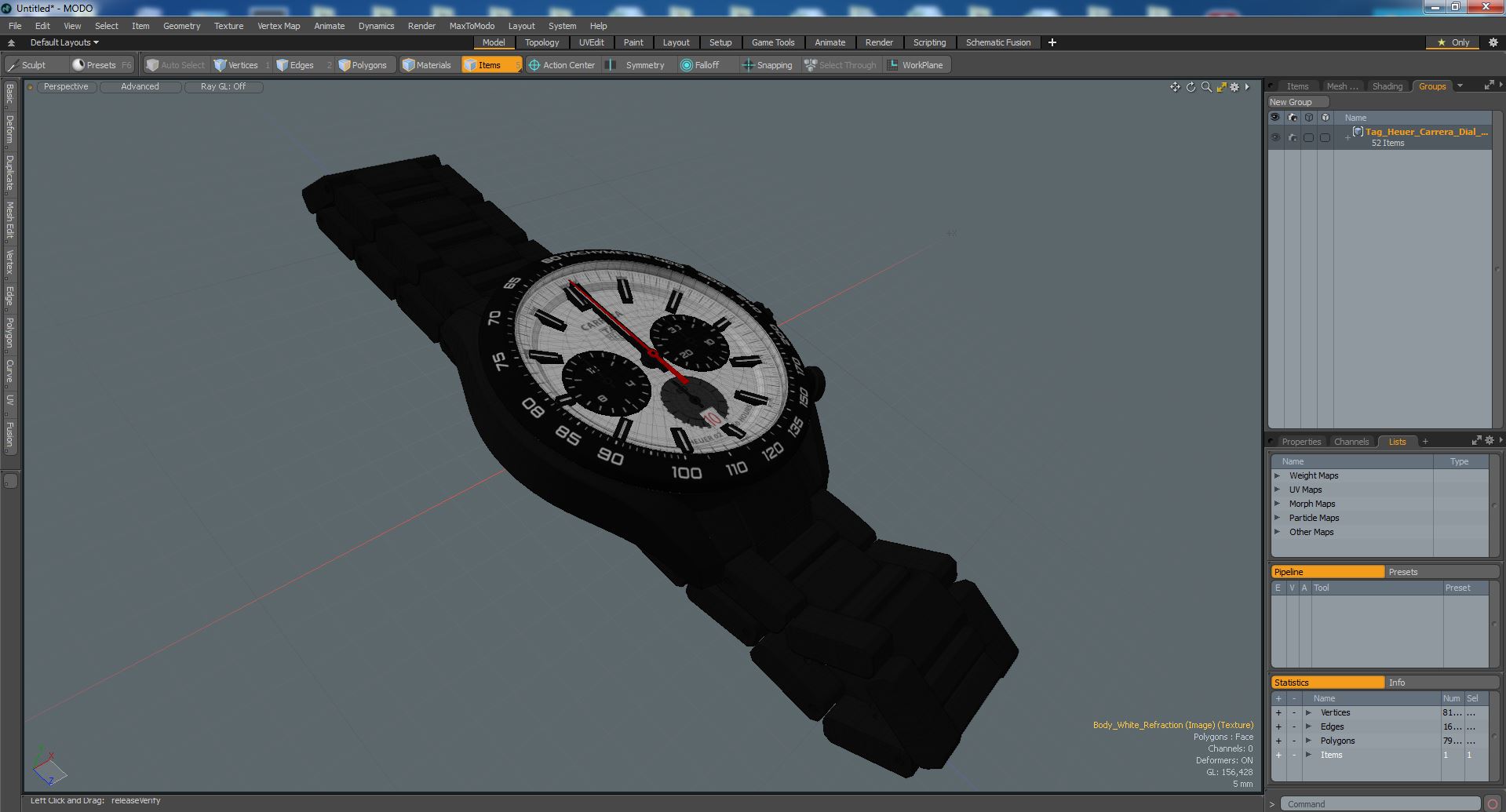
Task: Click the Pipeline header button
Action: pyautogui.click(x=1327, y=572)
